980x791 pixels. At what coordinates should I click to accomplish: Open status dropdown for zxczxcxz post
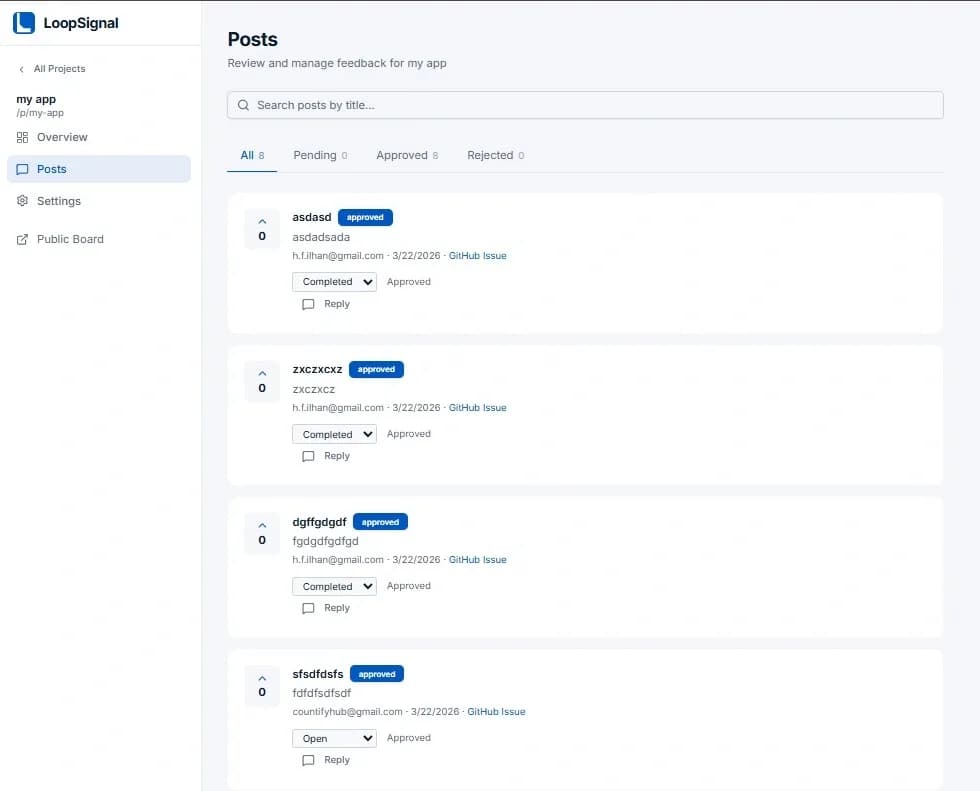tap(334, 434)
